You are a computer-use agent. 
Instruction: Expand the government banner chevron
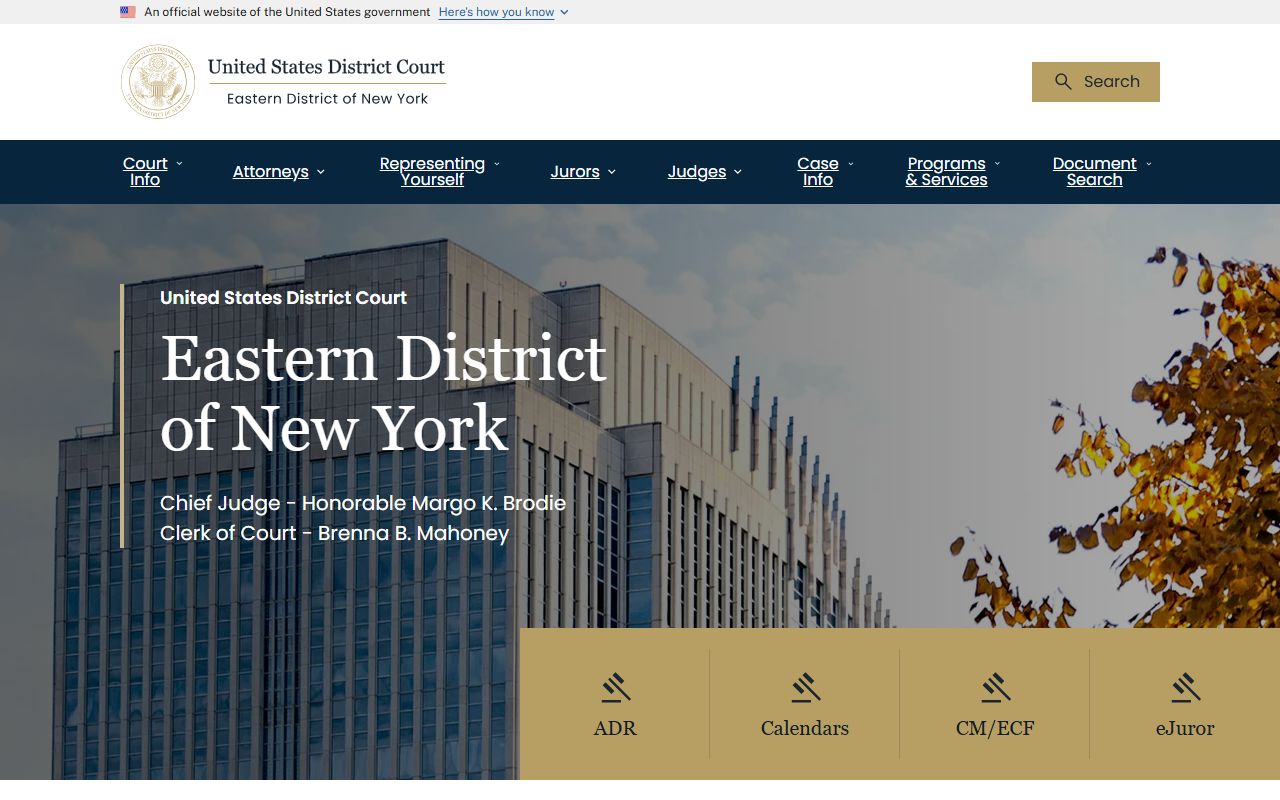[564, 12]
